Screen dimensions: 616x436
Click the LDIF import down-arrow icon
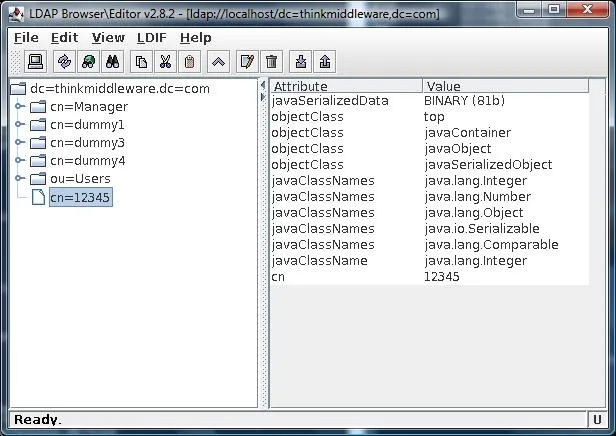tap(301, 62)
